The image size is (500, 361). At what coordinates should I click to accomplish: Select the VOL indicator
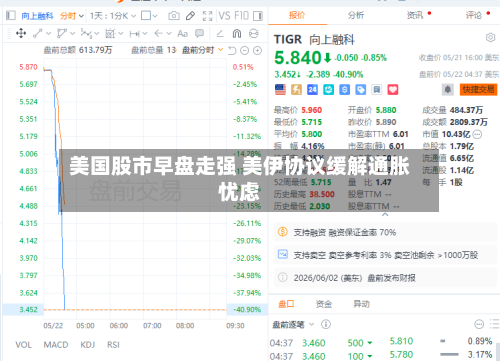coord(23,345)
